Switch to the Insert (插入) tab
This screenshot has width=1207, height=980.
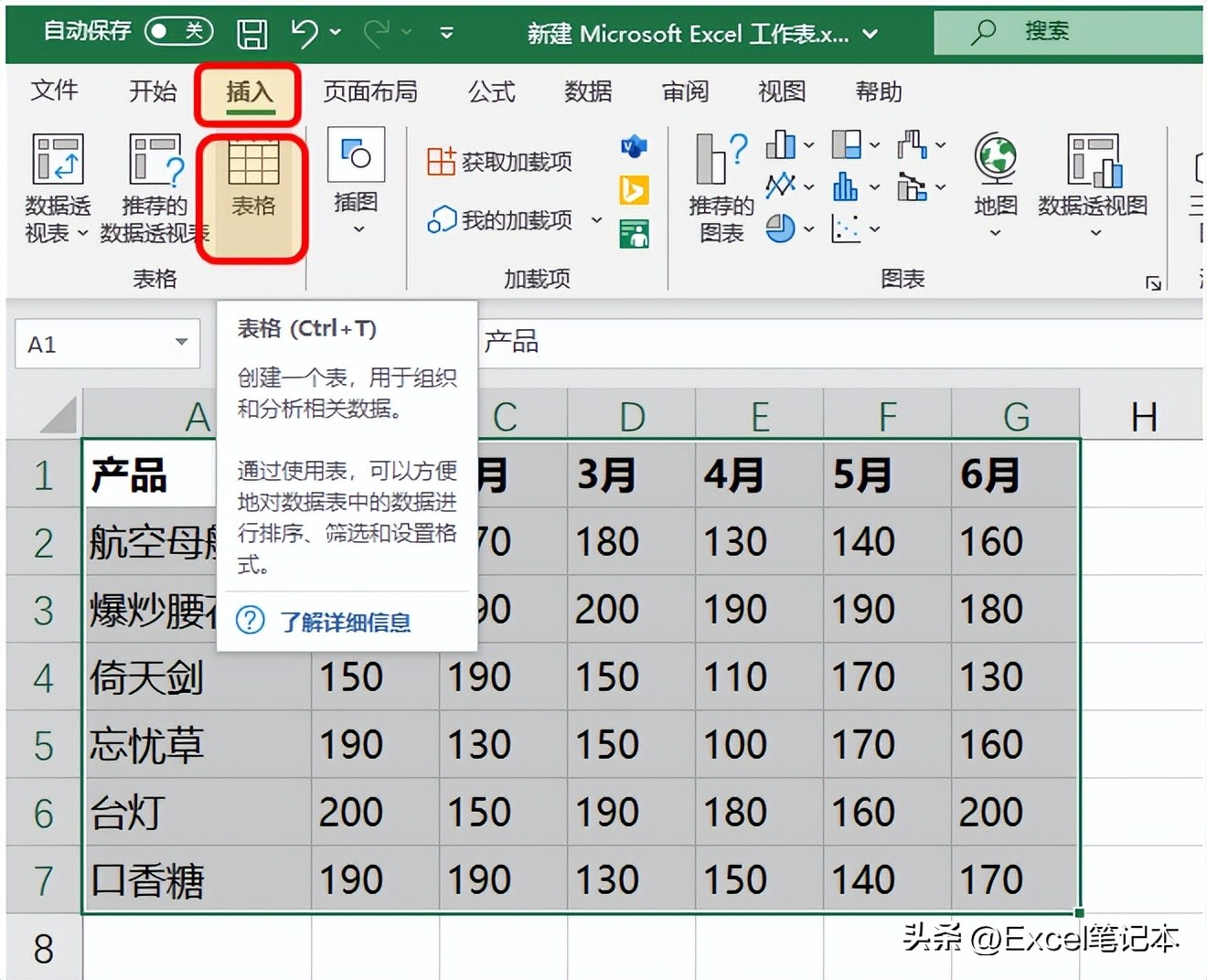[x=250, y=91]
